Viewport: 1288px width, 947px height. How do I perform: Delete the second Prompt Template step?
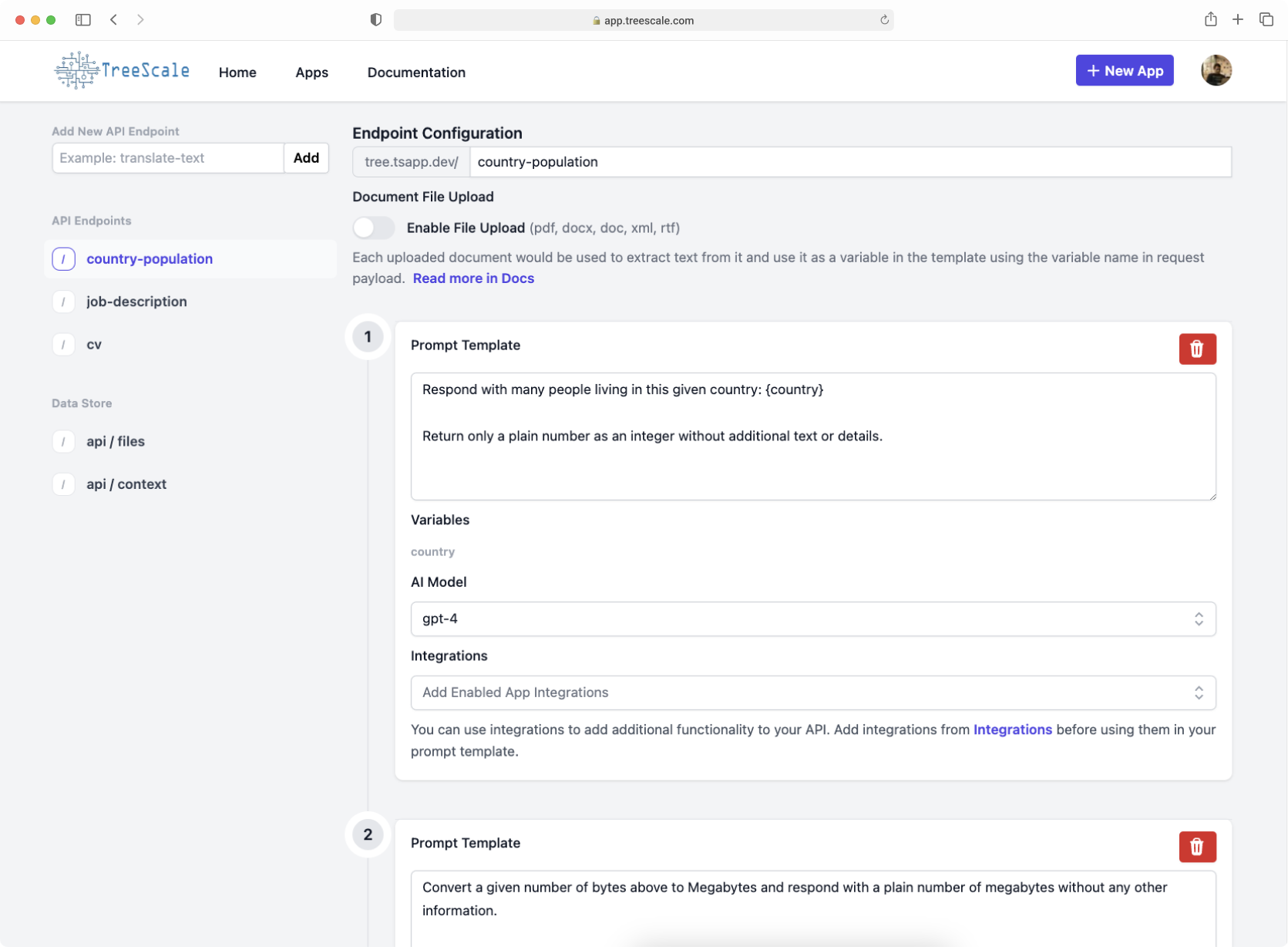[x=1196, y=847]
